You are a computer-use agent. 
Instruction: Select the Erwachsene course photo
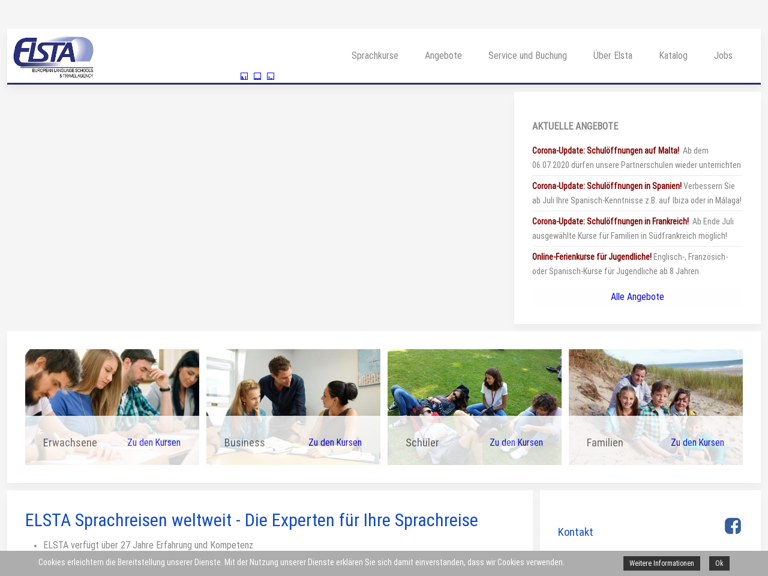pos(112,383)
